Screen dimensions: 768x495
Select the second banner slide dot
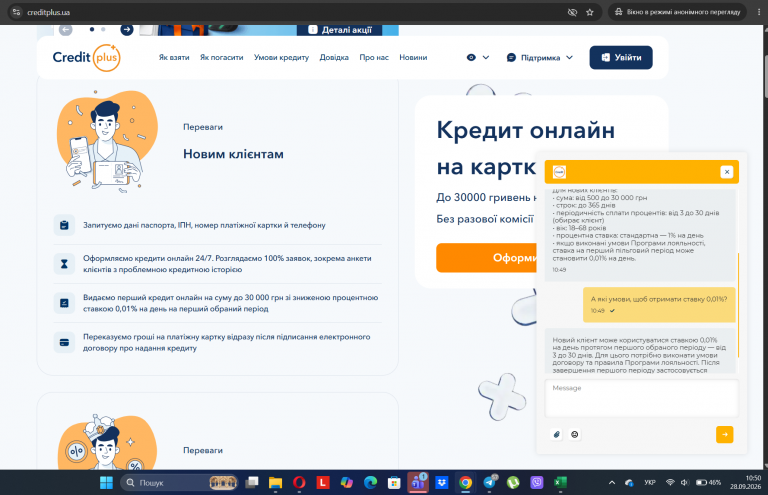103,29
